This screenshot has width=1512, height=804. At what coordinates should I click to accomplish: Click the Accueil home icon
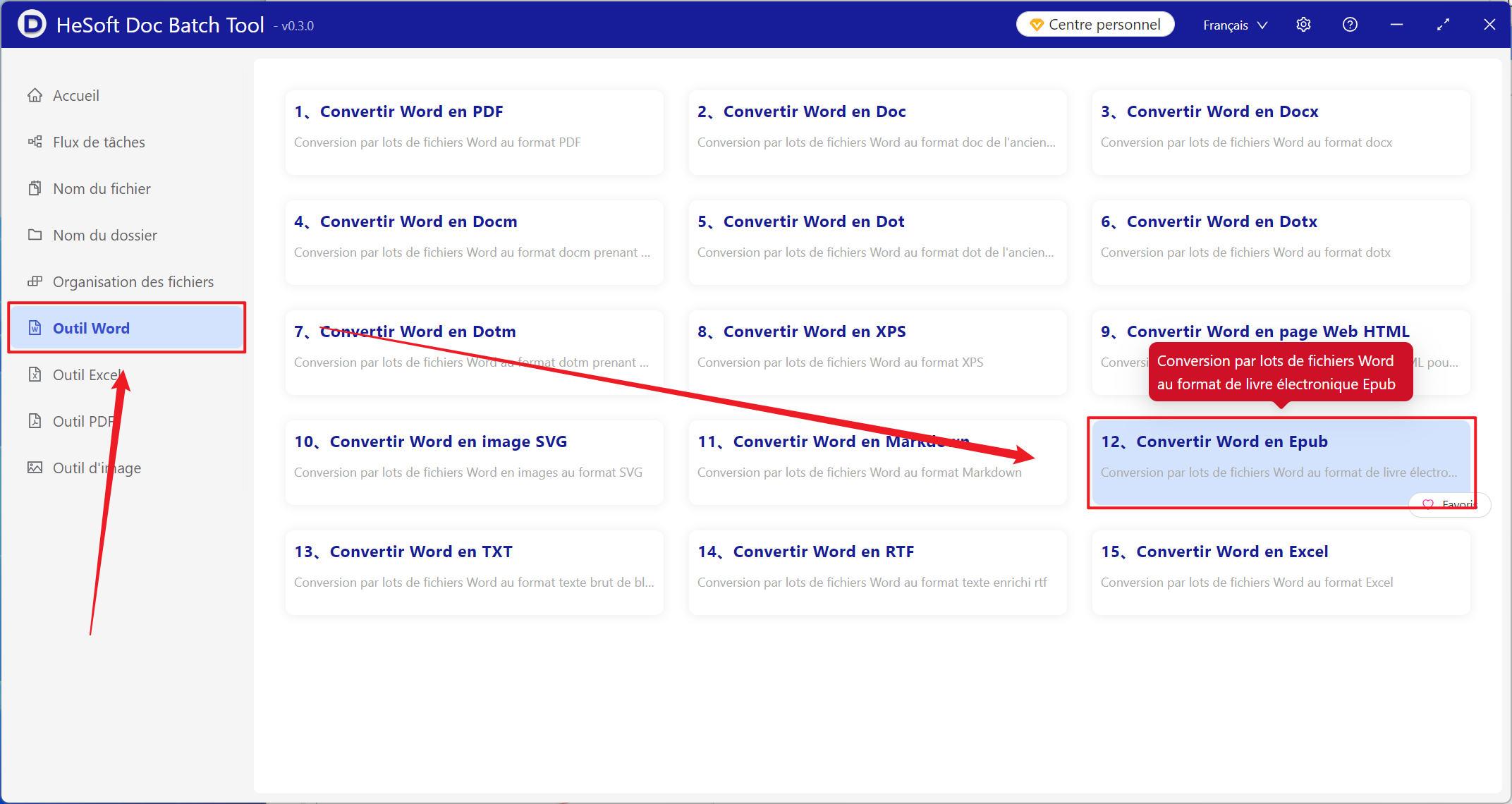click(35, 95)
